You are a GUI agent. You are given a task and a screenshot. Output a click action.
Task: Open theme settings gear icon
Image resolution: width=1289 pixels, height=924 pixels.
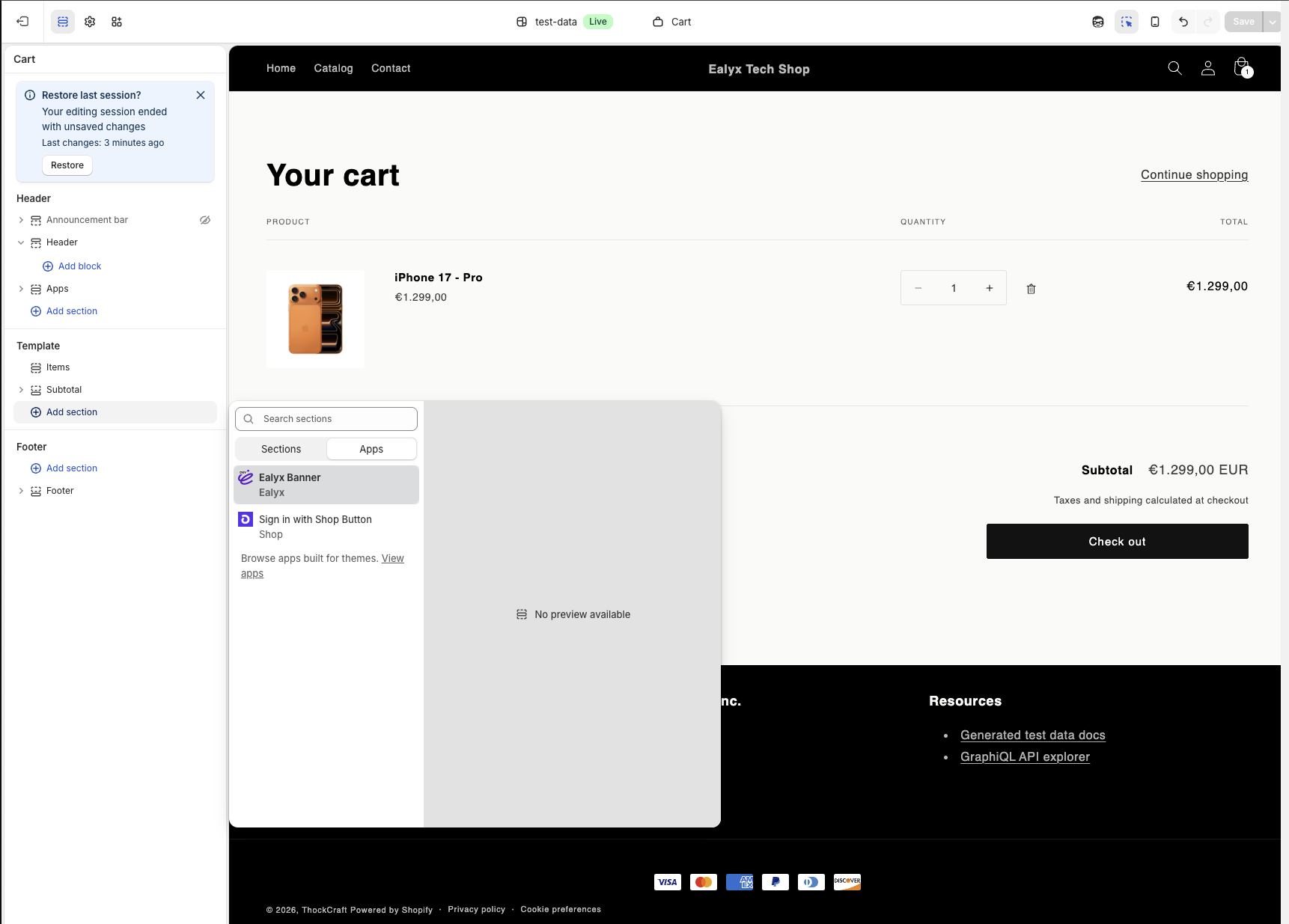point(90,22)
